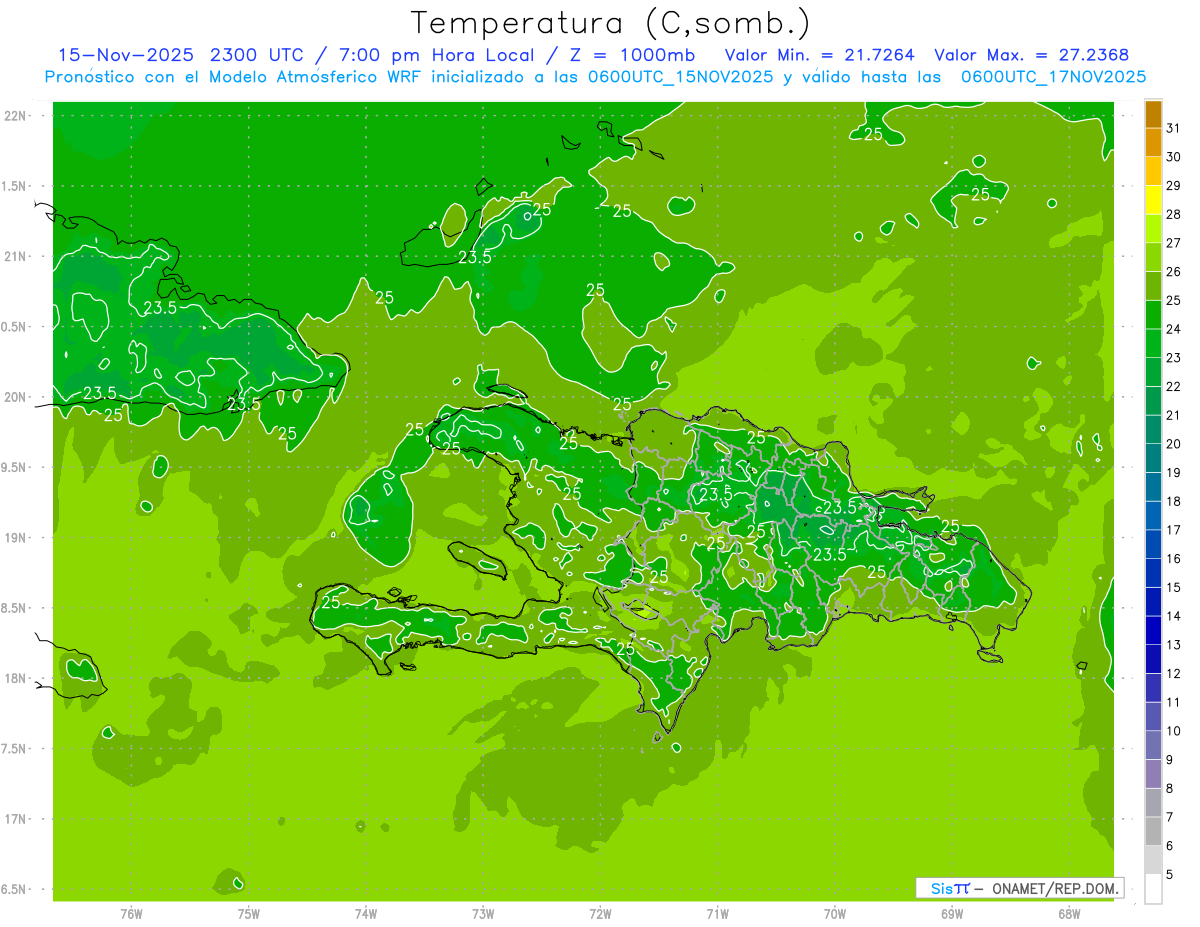1200x927 pixels.
Task: Click the yellow swatch between 28 and 29
Action: 1153,201
